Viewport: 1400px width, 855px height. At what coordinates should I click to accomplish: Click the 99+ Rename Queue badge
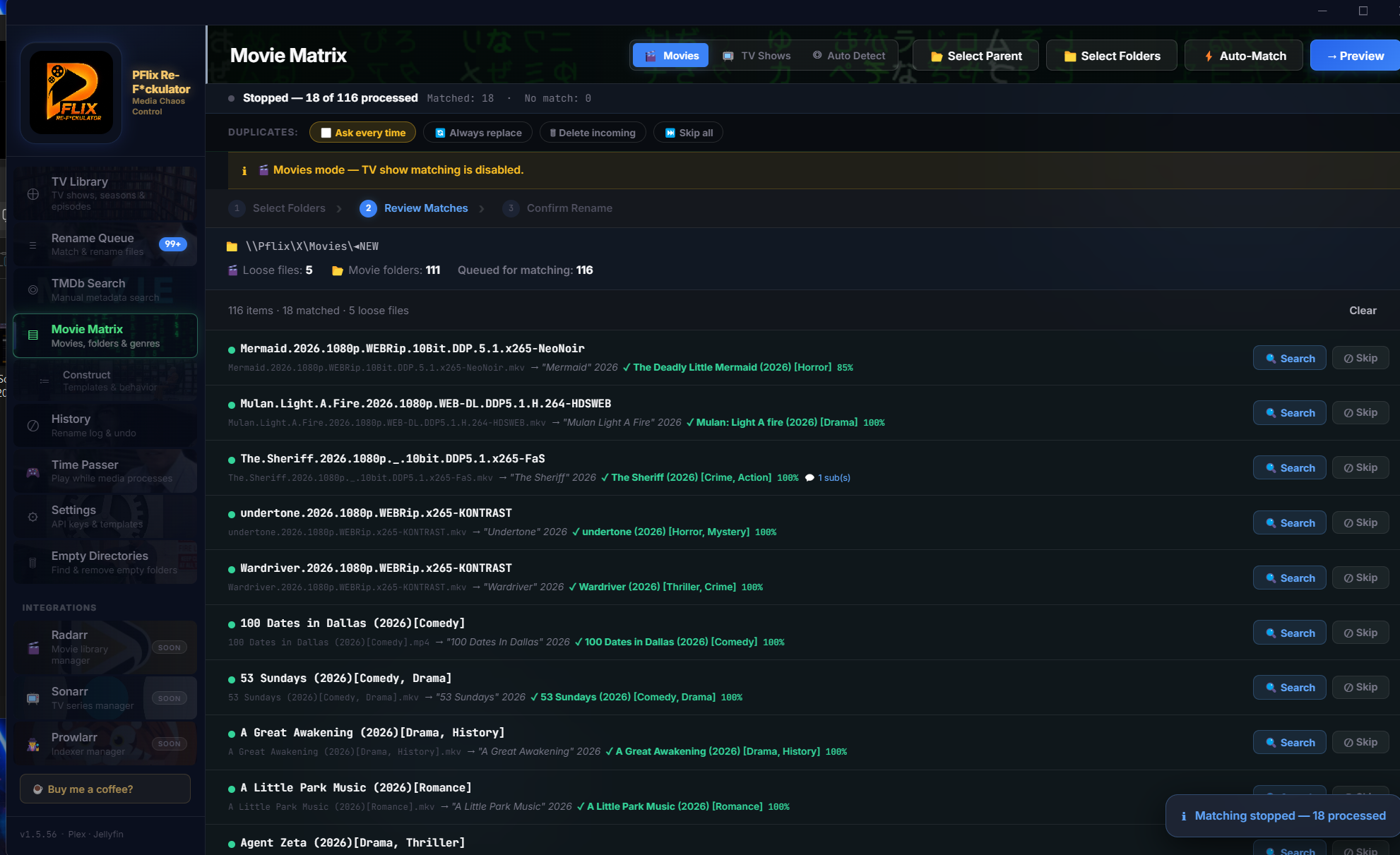tap(173, 244)
